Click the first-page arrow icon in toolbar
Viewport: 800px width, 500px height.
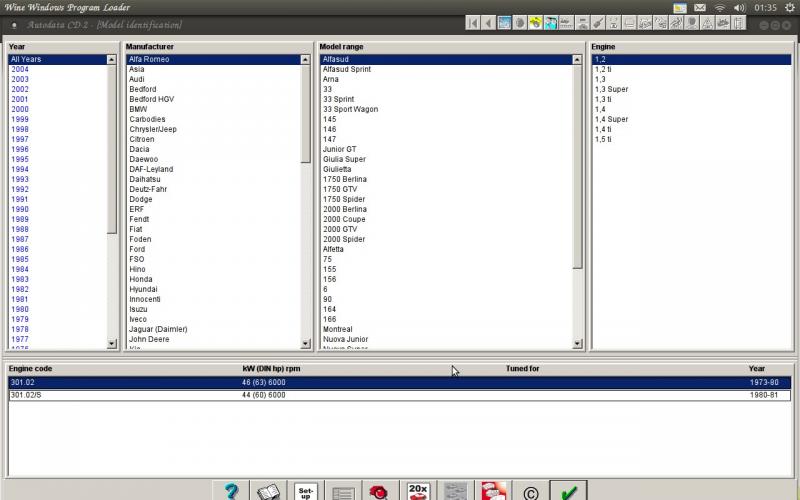[x=472, y=23]
